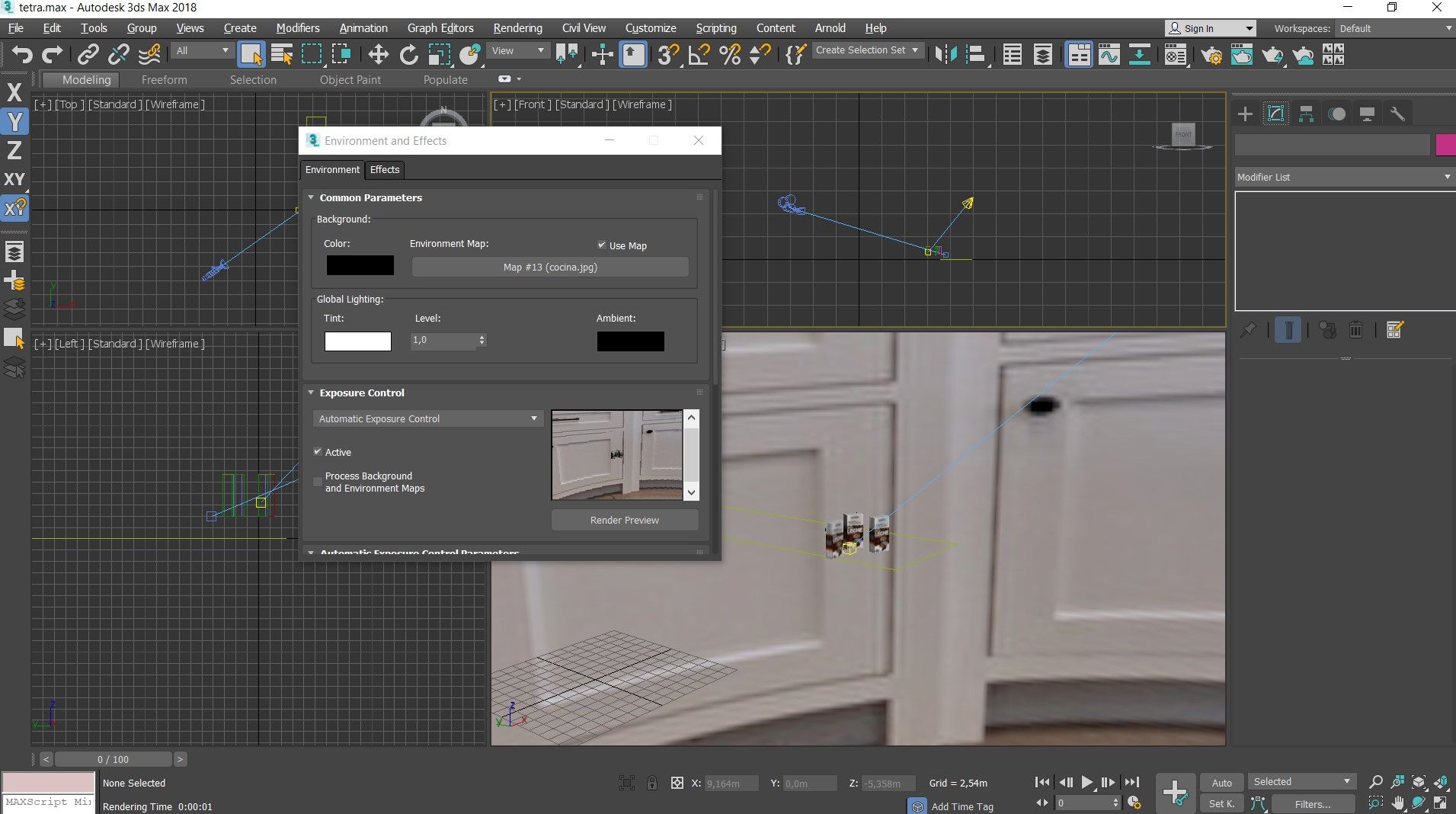The height and width of the screenshot is (814, 1456).
Task: Open the black Ambient color swatch
Action: coord(630,341)
